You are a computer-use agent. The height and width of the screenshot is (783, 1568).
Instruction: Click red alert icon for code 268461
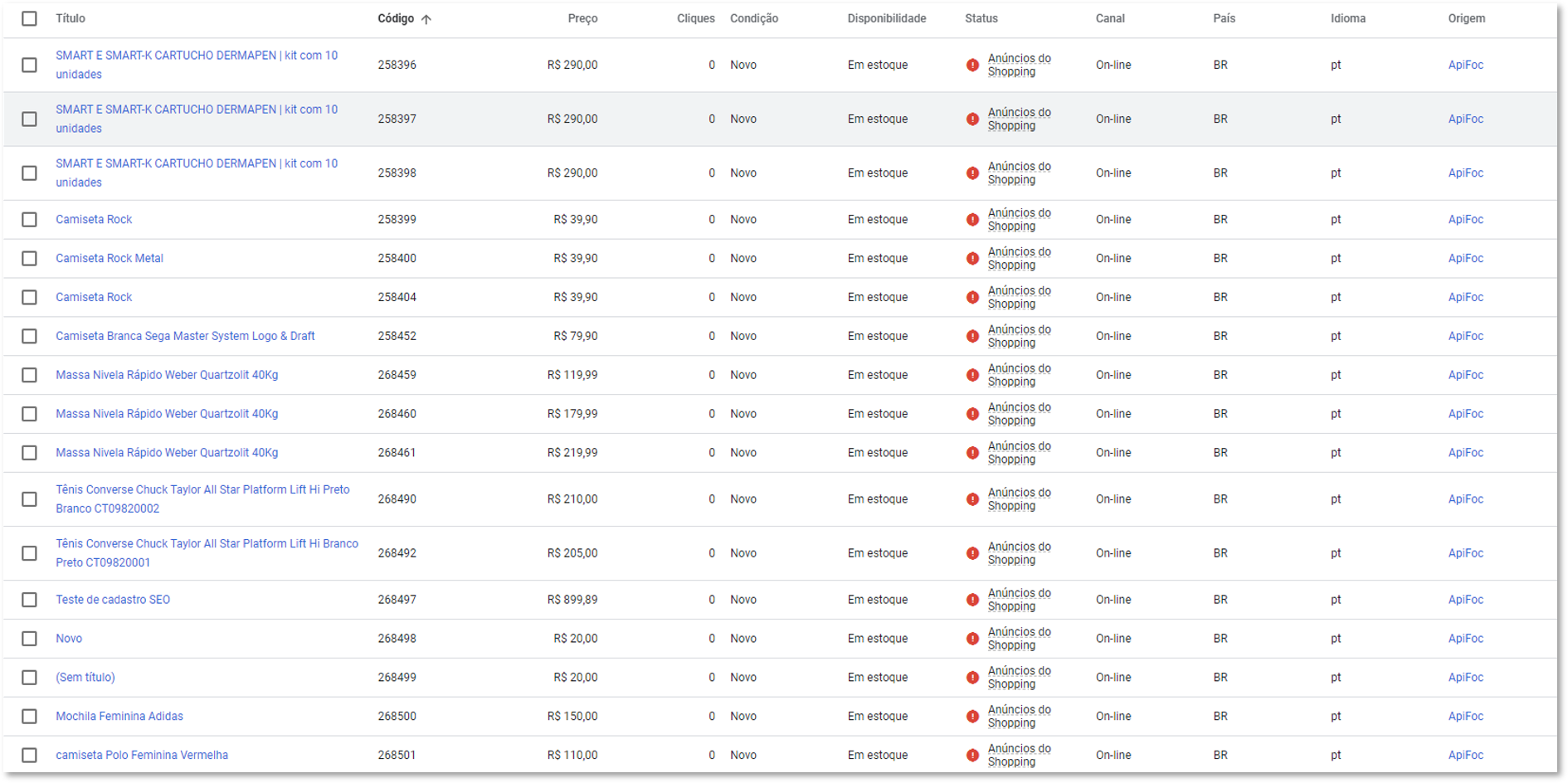(x=972, y=453)
